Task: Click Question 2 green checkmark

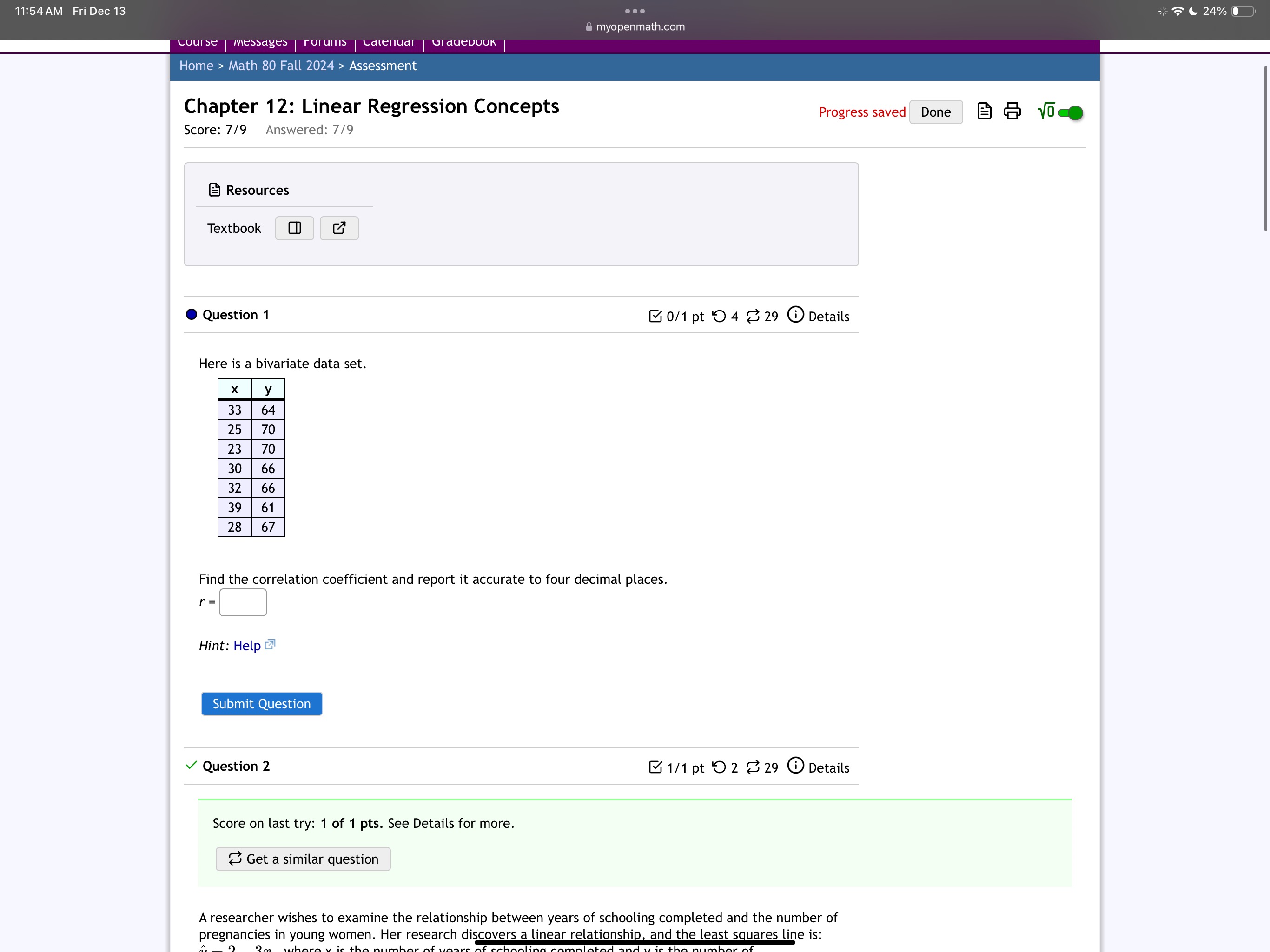Action: point(191,766)
